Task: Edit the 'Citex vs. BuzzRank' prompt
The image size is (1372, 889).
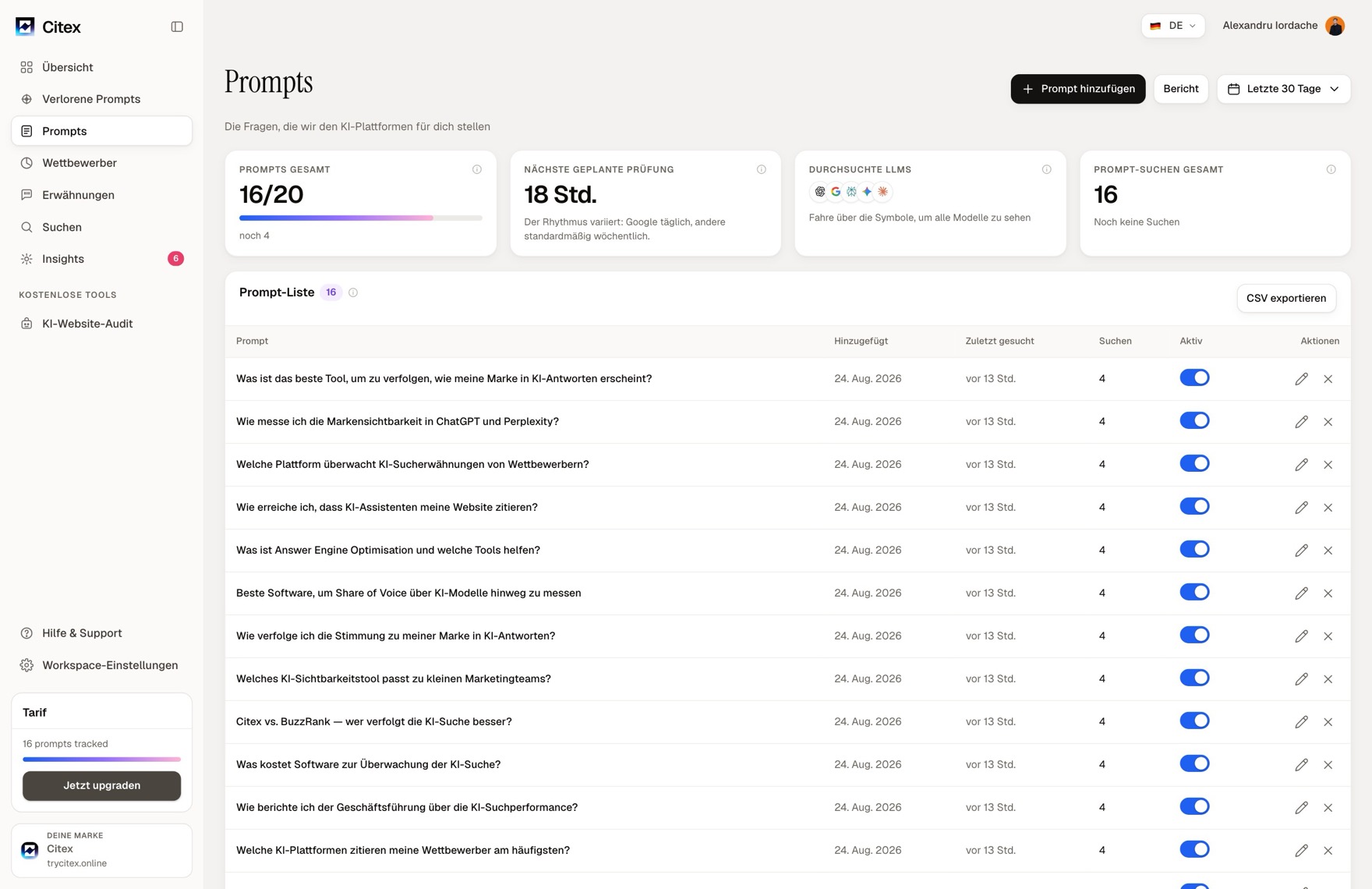Action: coord(1301,722)
